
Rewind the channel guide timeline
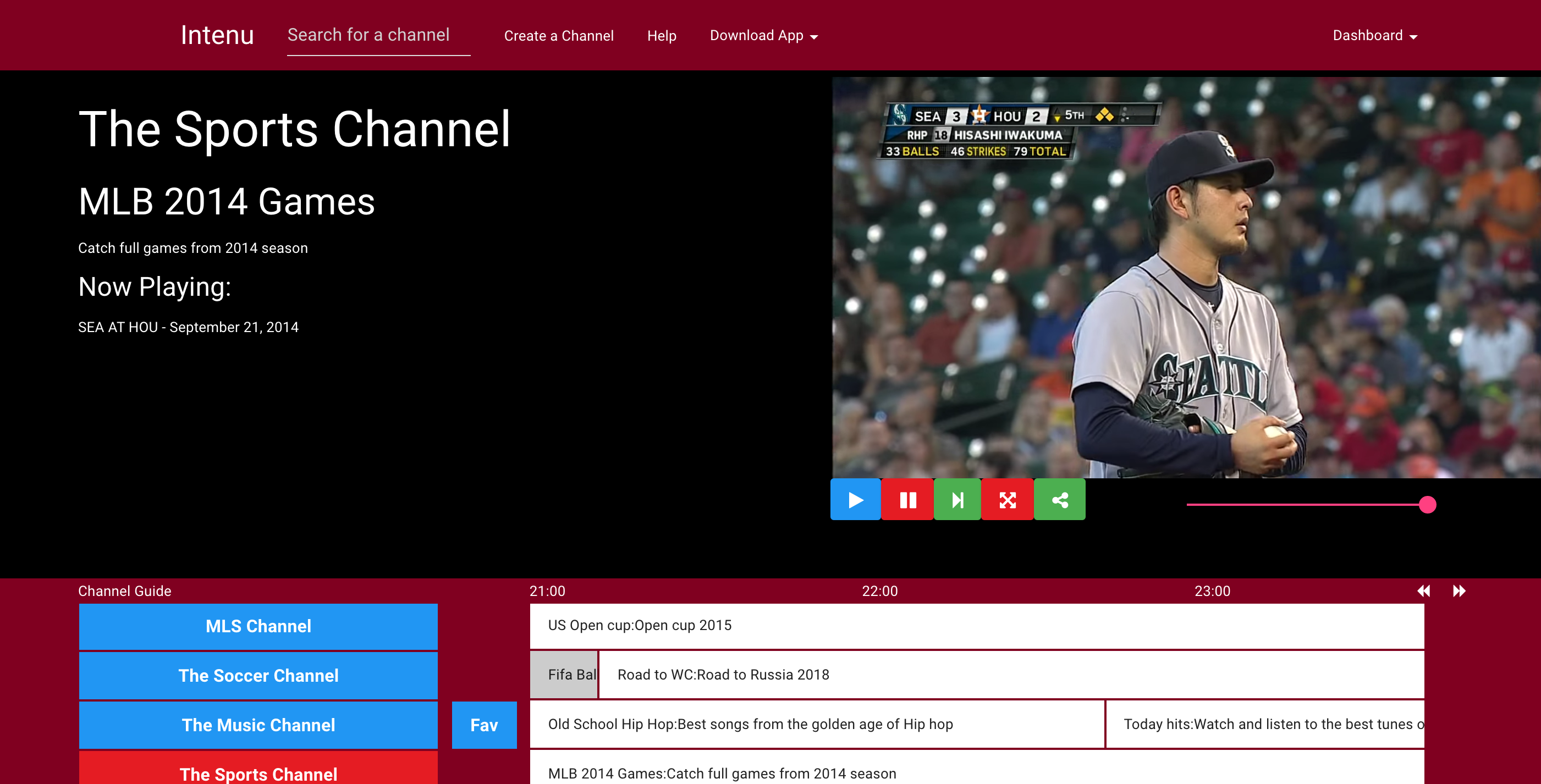pos(1424,591)
